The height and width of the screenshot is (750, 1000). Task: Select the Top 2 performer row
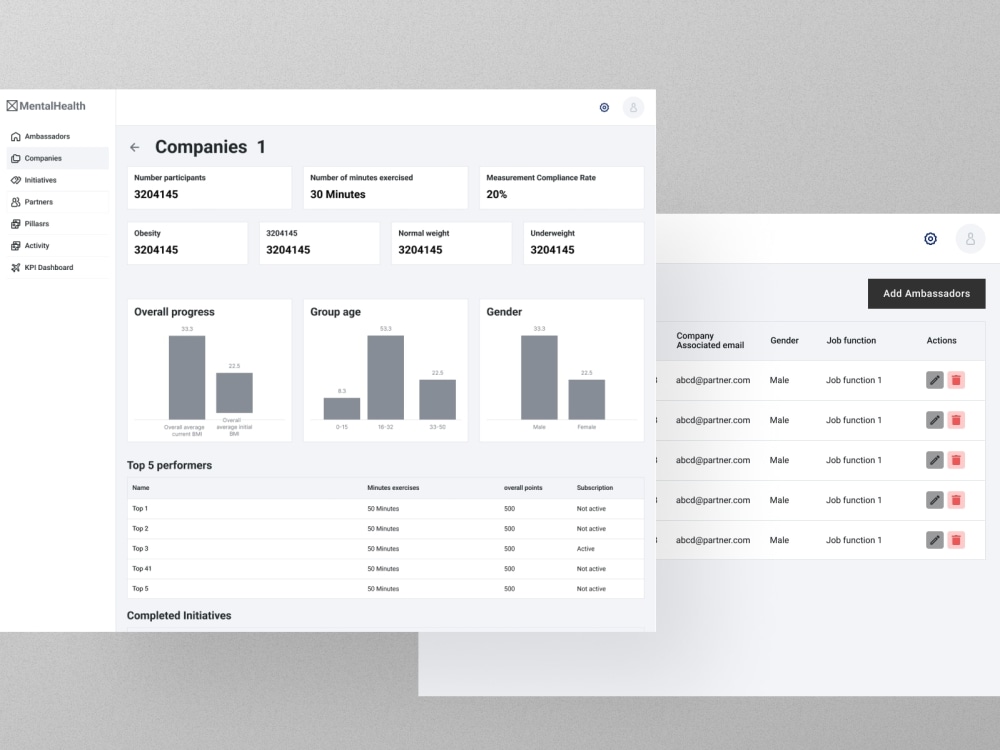[385, 529]
